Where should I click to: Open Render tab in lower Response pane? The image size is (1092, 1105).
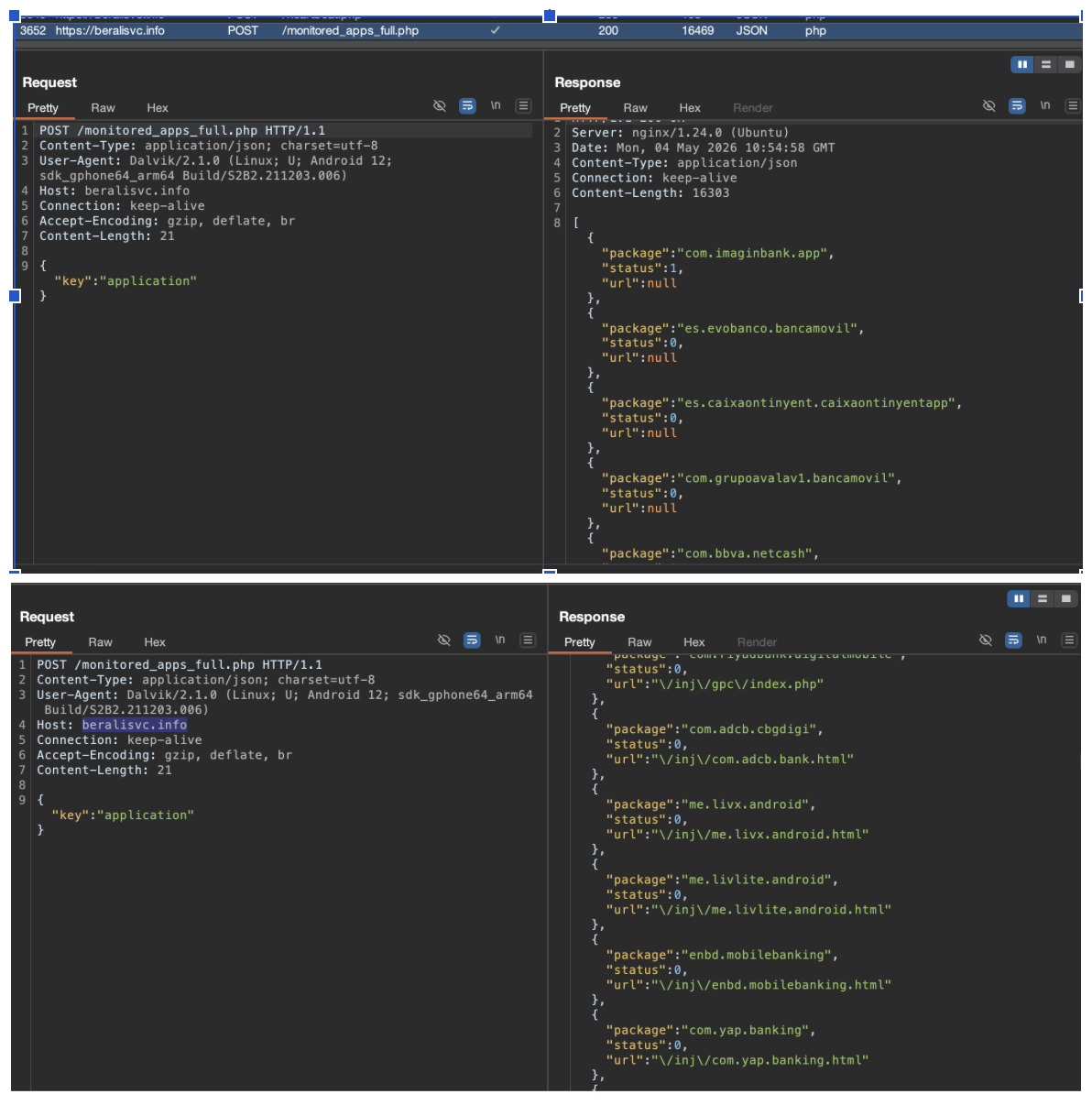(x=757, y=642)
